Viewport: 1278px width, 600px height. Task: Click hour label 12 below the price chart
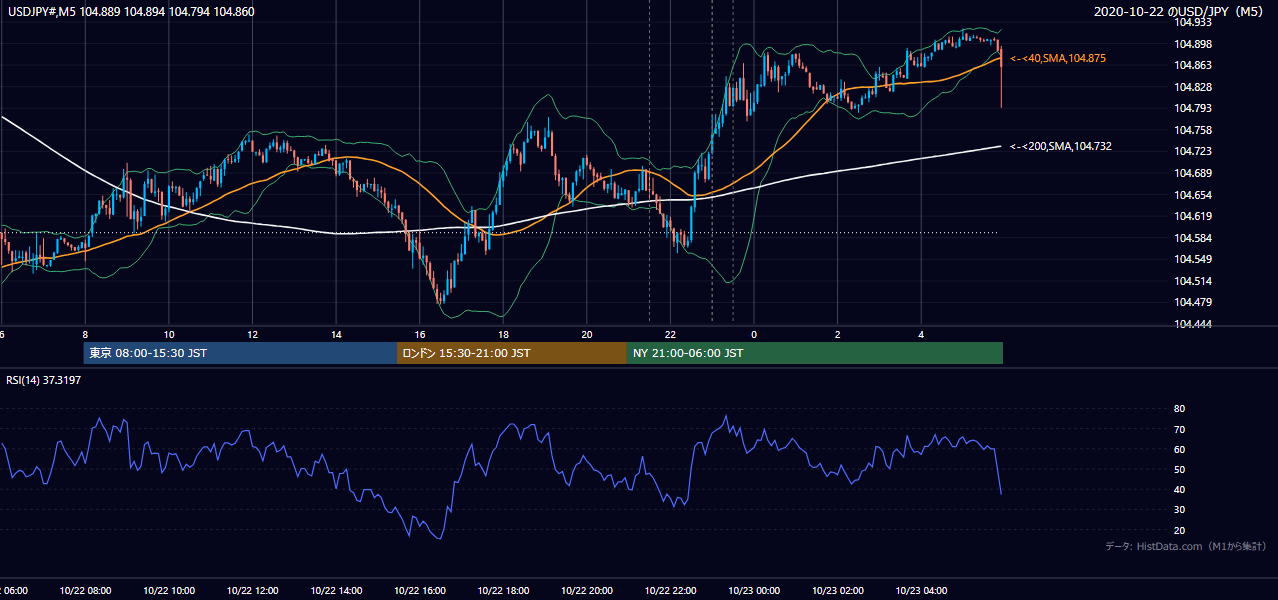pos(253,335)
